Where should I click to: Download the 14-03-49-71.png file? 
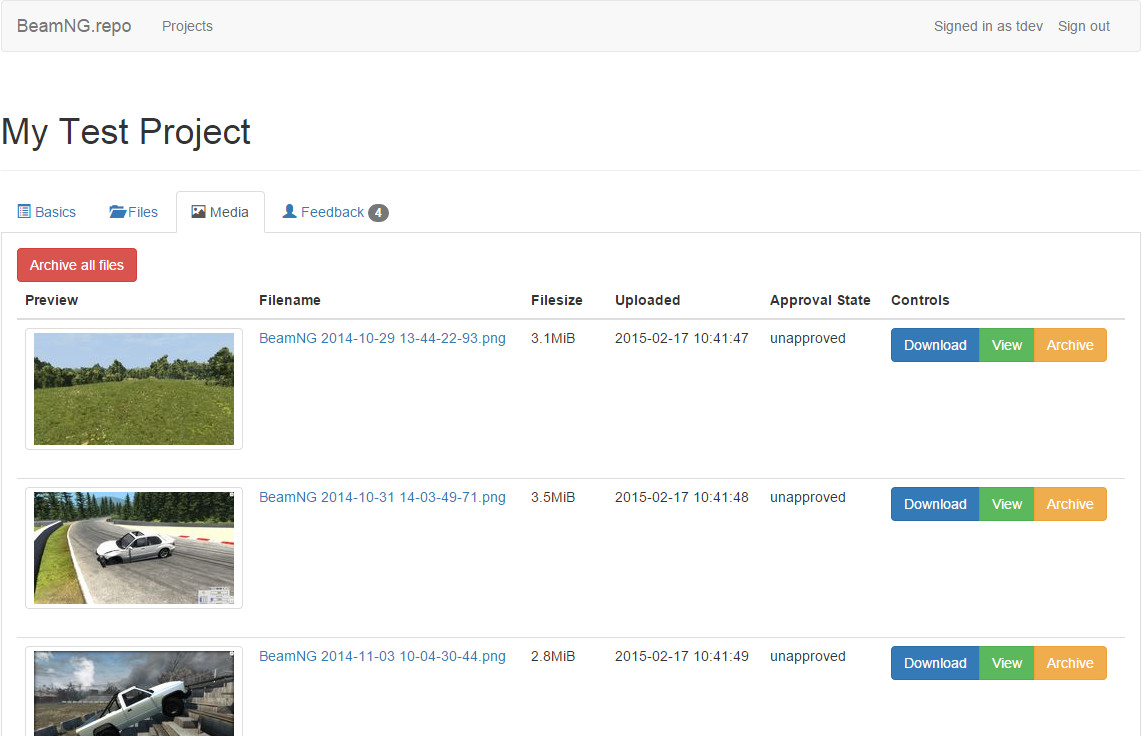tap(935, 504)
